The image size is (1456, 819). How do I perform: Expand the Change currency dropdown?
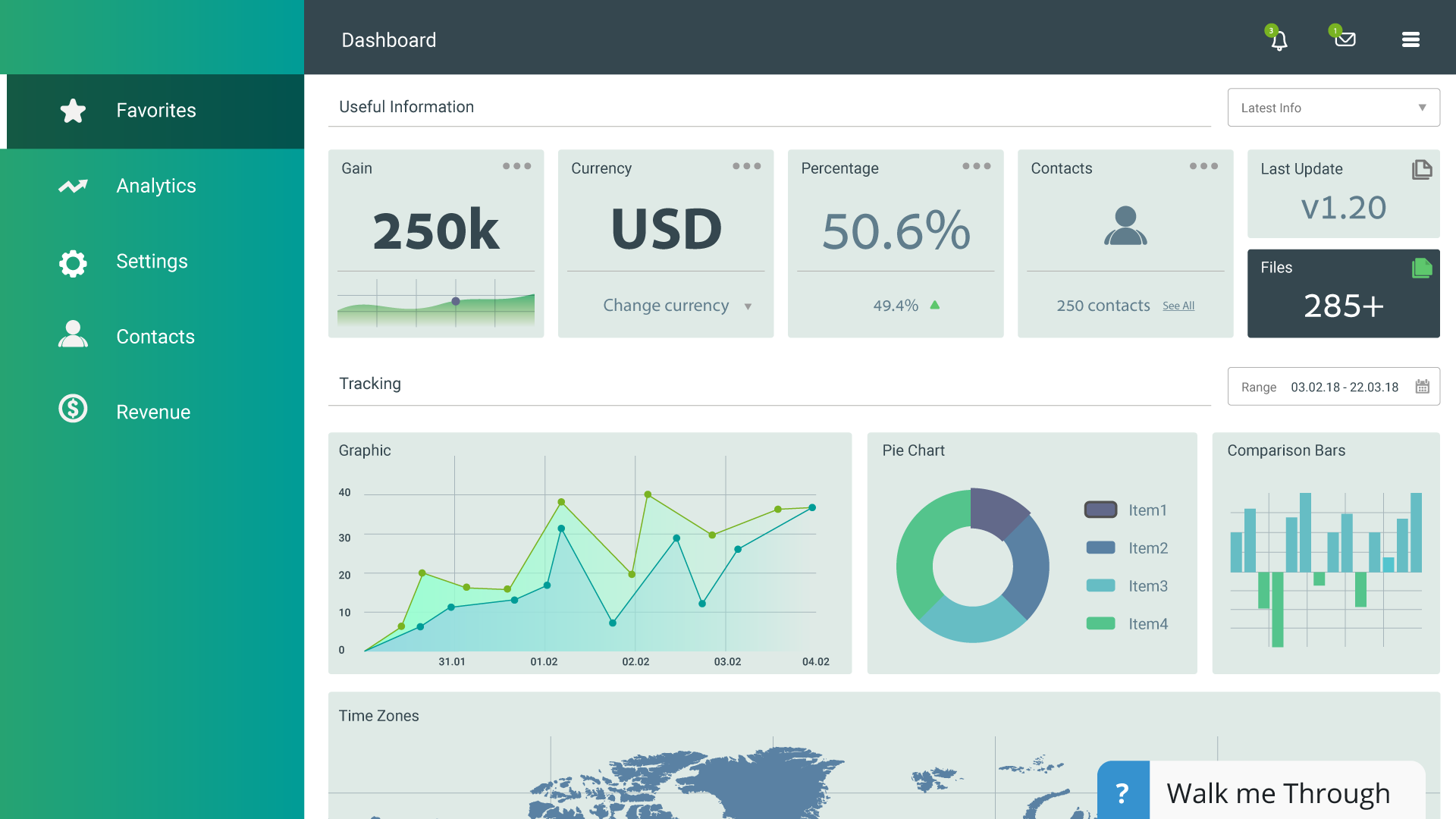(677, 306)
